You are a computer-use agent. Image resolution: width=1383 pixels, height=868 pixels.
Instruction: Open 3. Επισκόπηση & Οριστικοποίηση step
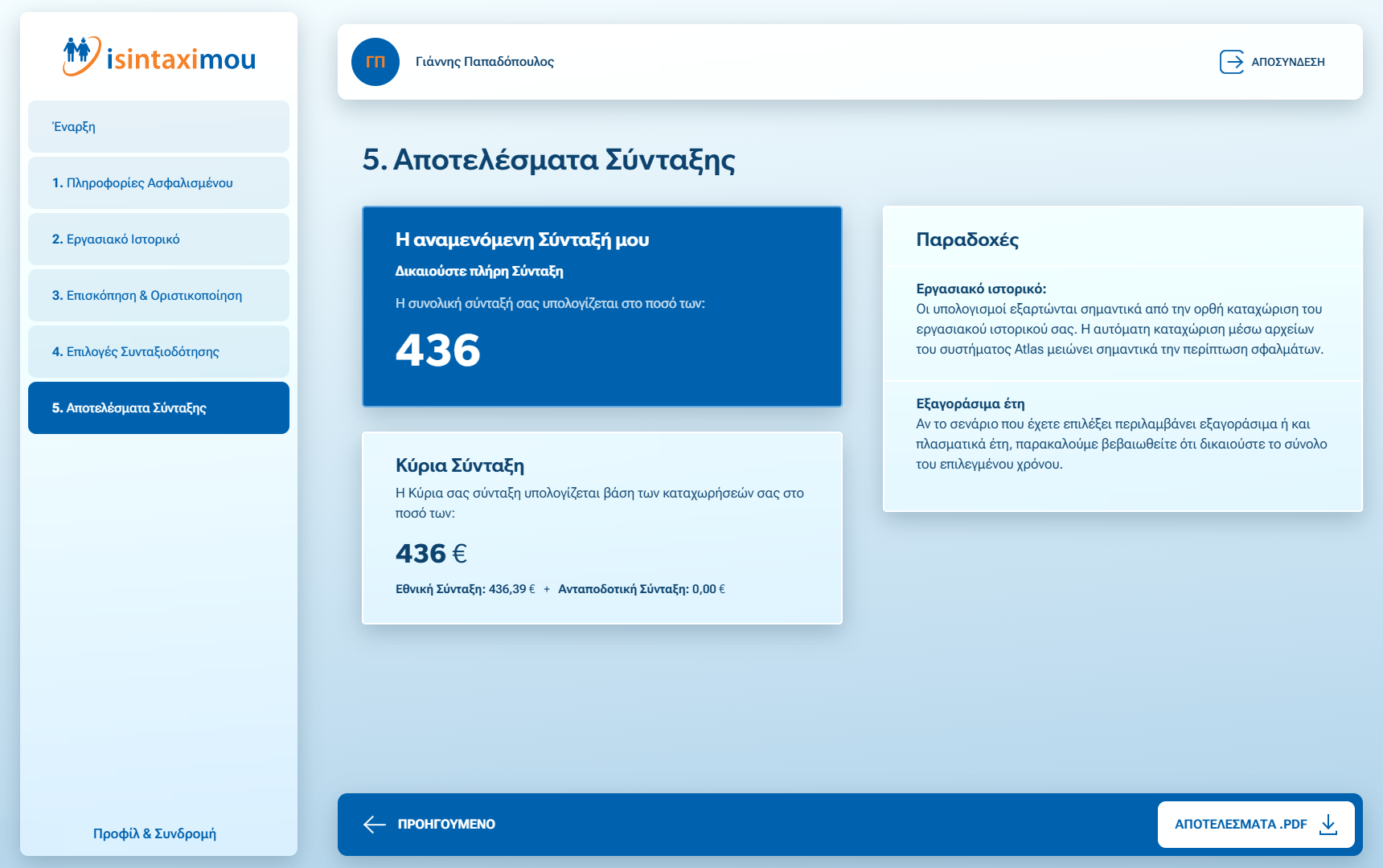tap(158, 296)
